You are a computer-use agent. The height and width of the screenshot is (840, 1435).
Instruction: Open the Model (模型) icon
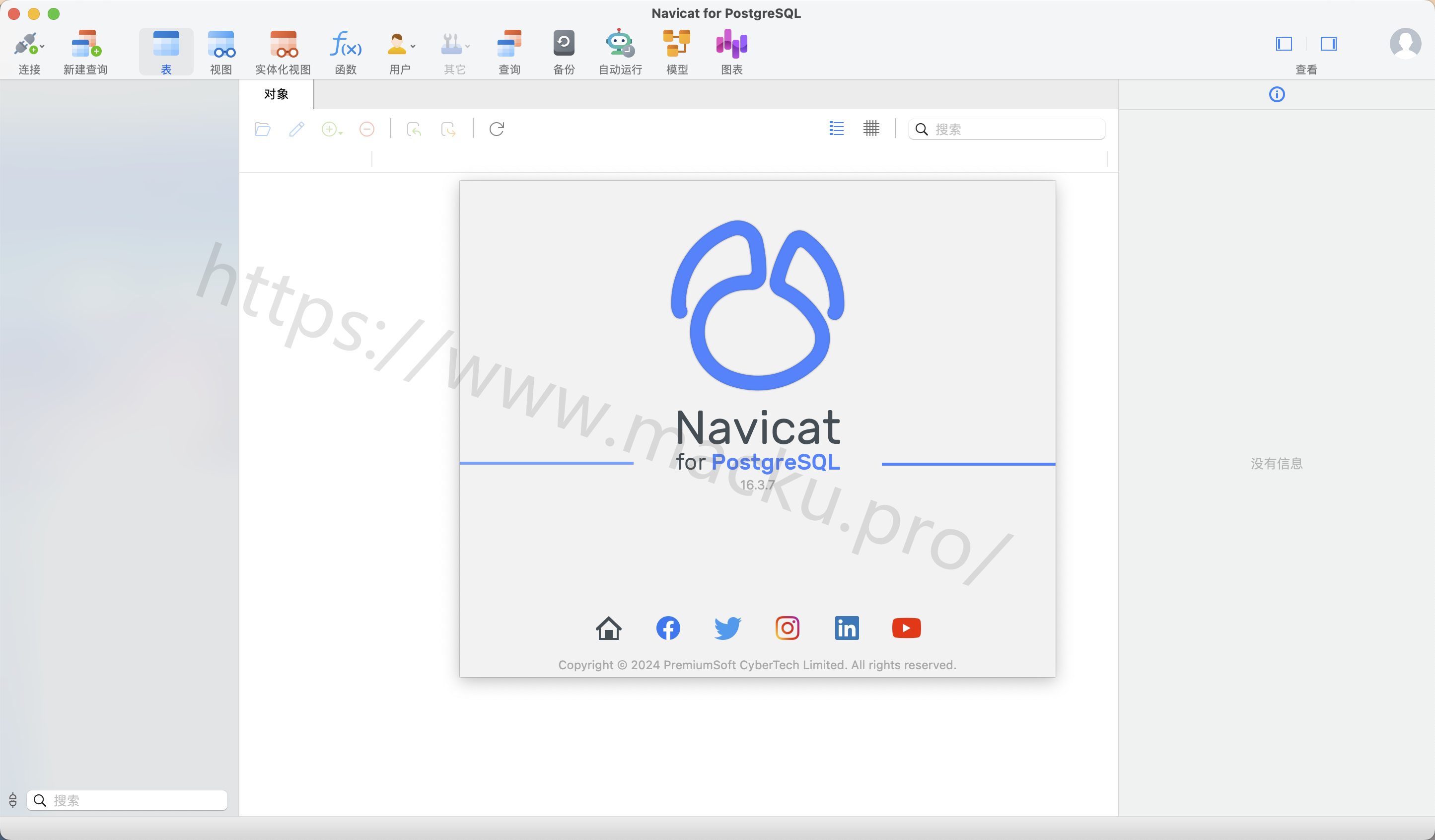point(676,43)
